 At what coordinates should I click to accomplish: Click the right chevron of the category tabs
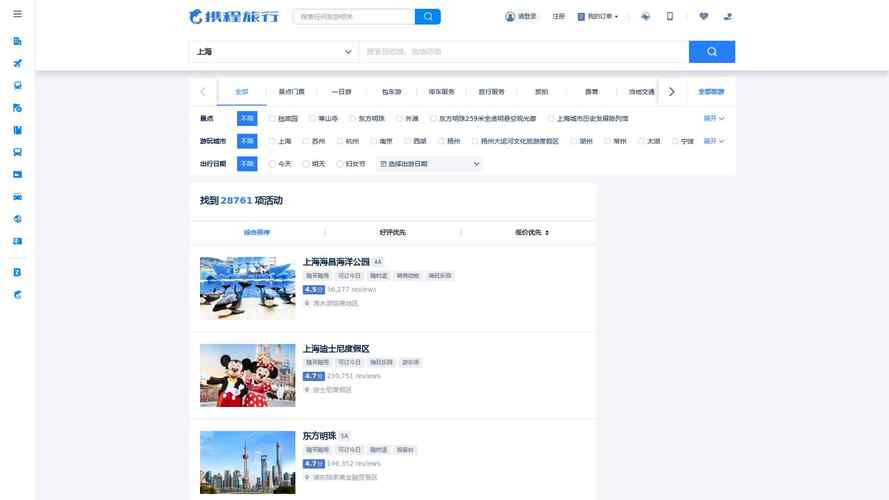[672, 91]
